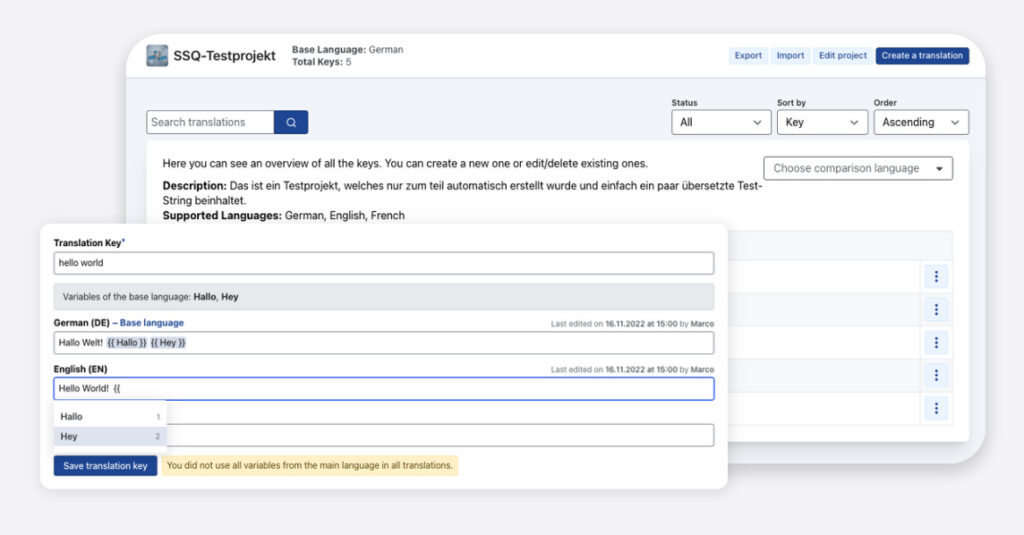Open Edit project
1024x535 pixels.
[x=842, y=56]
